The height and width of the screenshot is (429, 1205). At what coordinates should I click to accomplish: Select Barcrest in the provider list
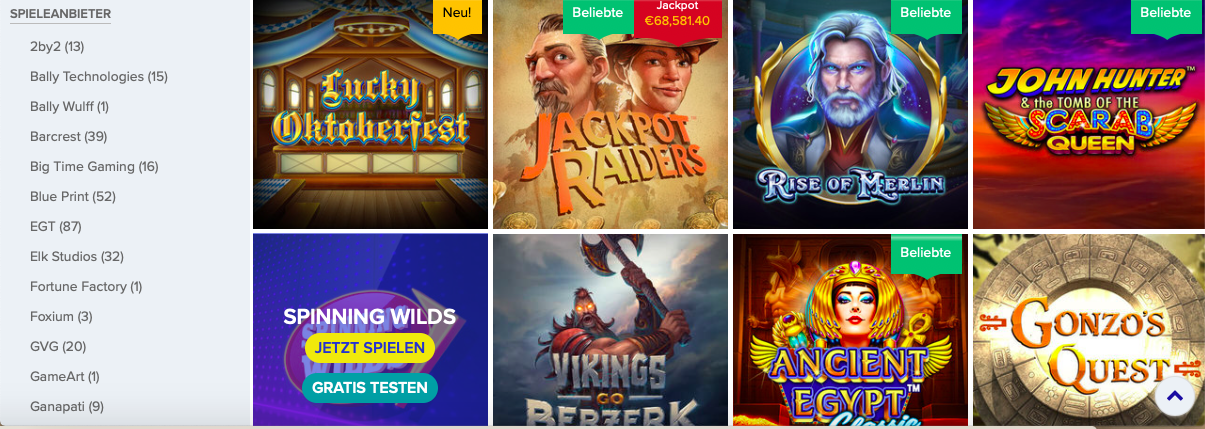click(69, 136)
